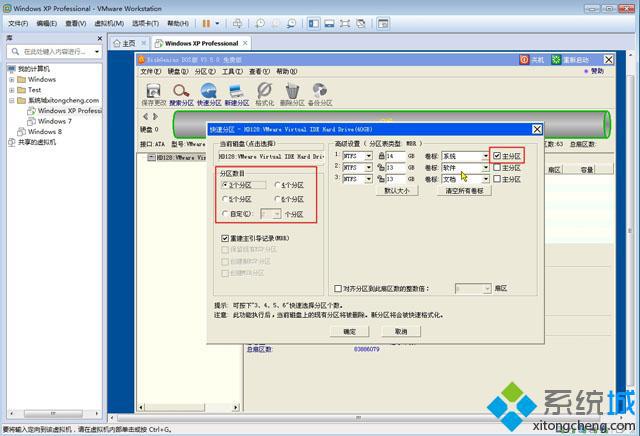
Task: Toggle the VMware library sidebar view icon
Action: (313, 24)
